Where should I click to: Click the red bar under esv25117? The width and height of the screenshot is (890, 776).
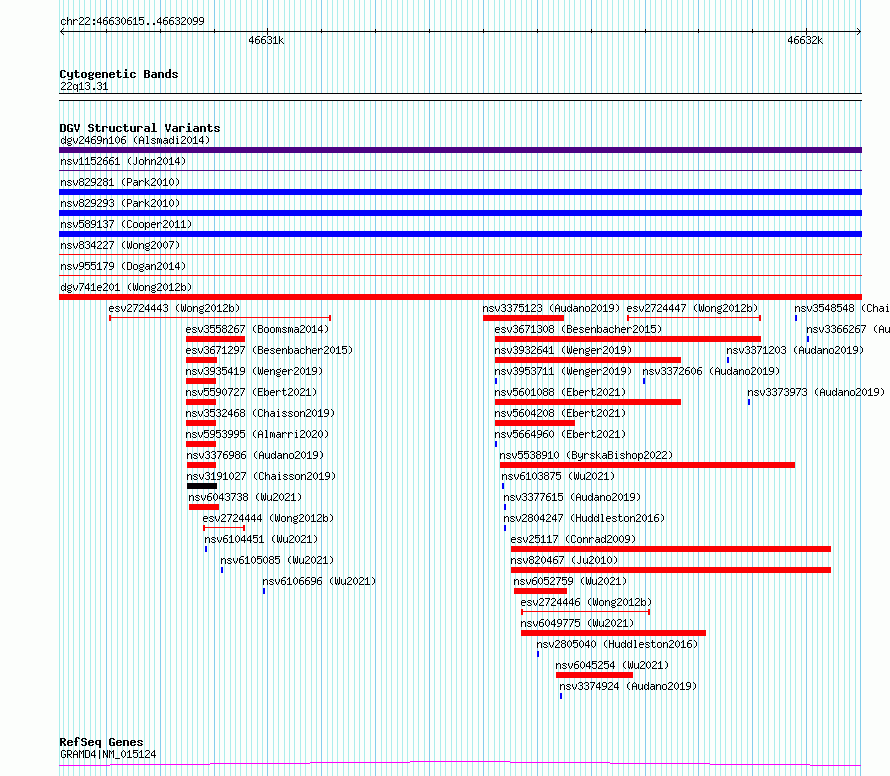tap(671, 549)
